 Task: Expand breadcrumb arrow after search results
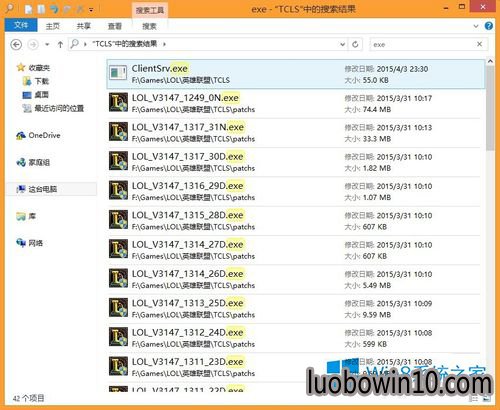click(164, 44)
